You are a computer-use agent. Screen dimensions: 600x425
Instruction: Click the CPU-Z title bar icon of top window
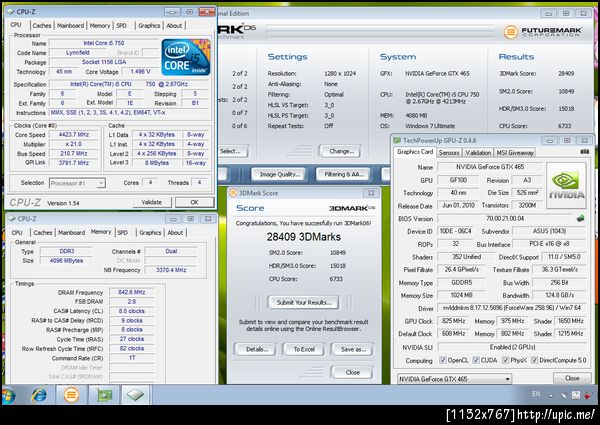click(10, 12)
